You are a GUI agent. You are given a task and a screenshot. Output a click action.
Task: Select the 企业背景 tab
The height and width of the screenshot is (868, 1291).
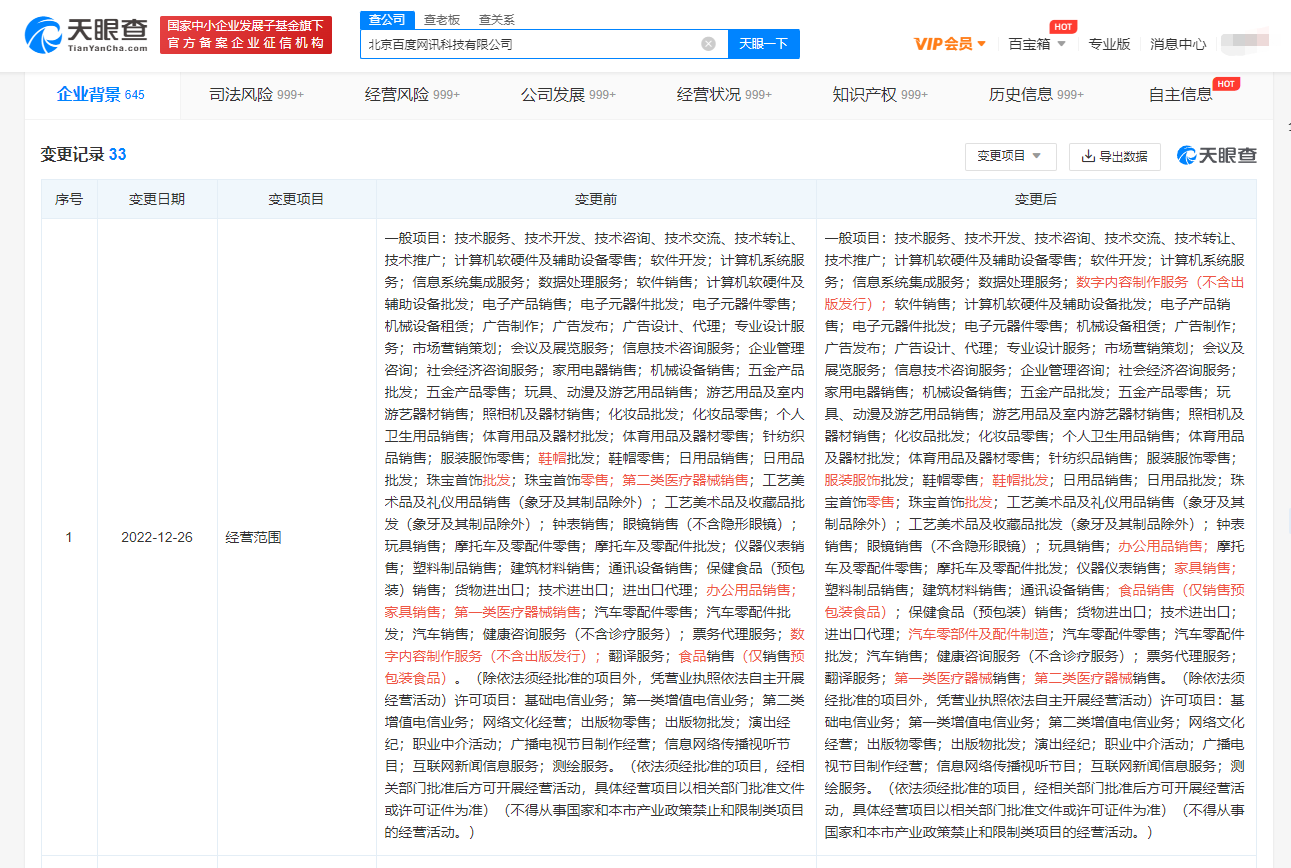[x=101, y=95]
